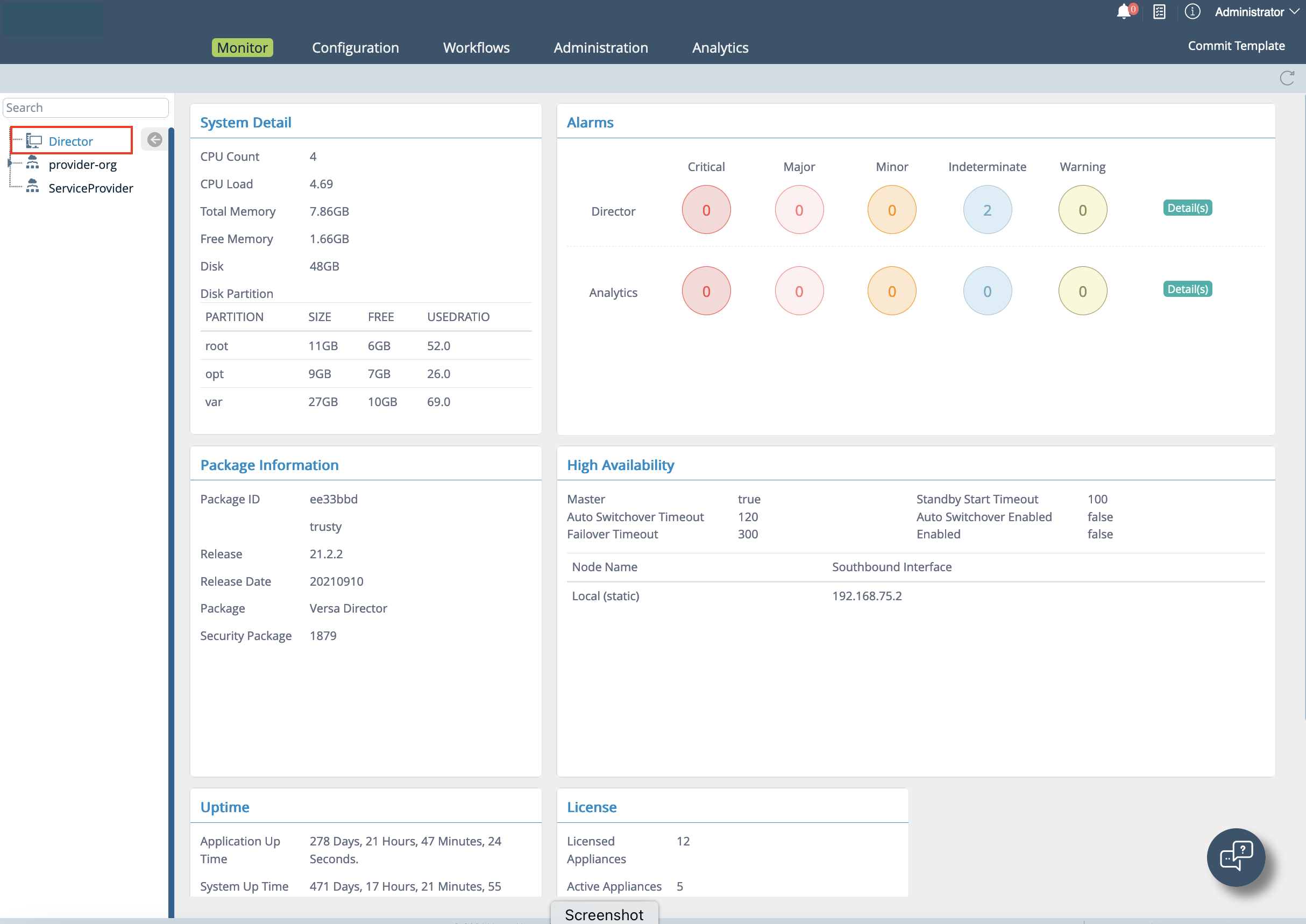Go to the Workflows tab
The image size is (1306, 924).
[477, 48]
